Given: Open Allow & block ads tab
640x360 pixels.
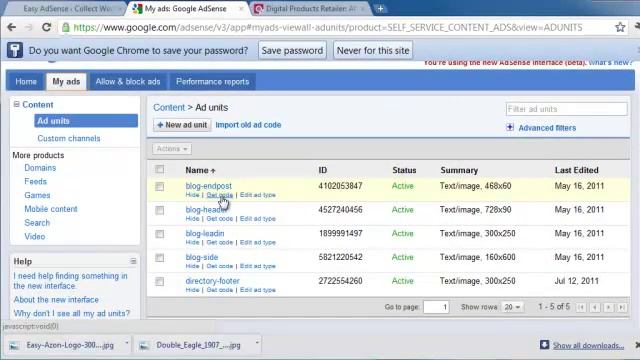Looking at the screenshot, I should (128, 82).
